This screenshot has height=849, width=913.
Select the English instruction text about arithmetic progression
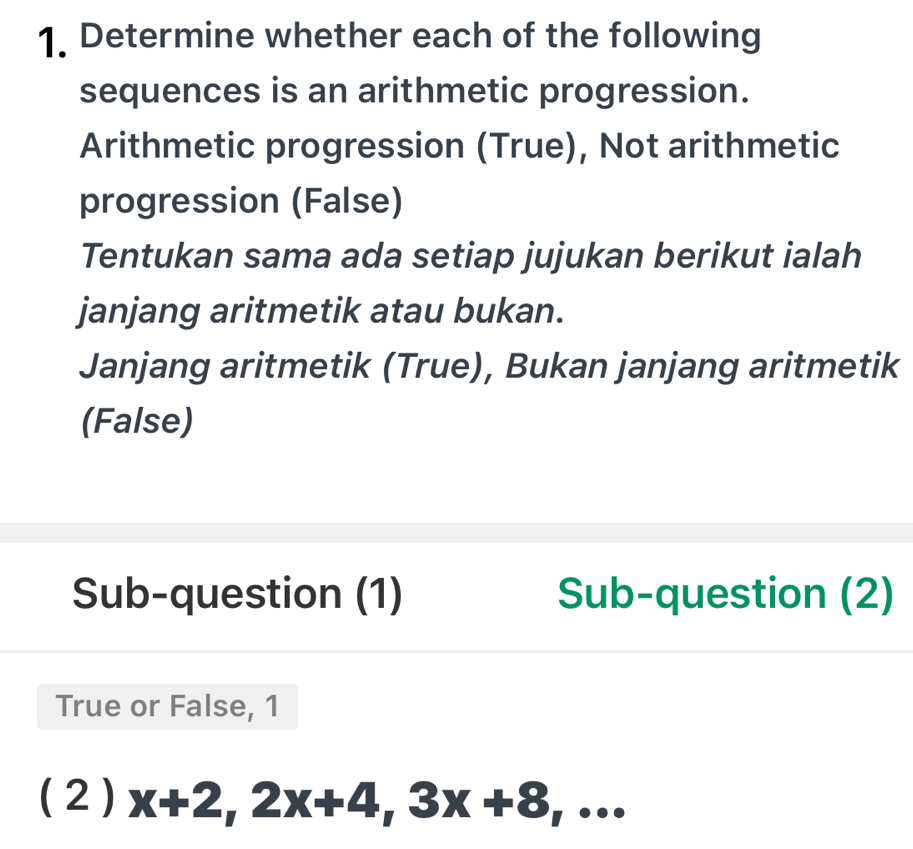click(420, 62)
